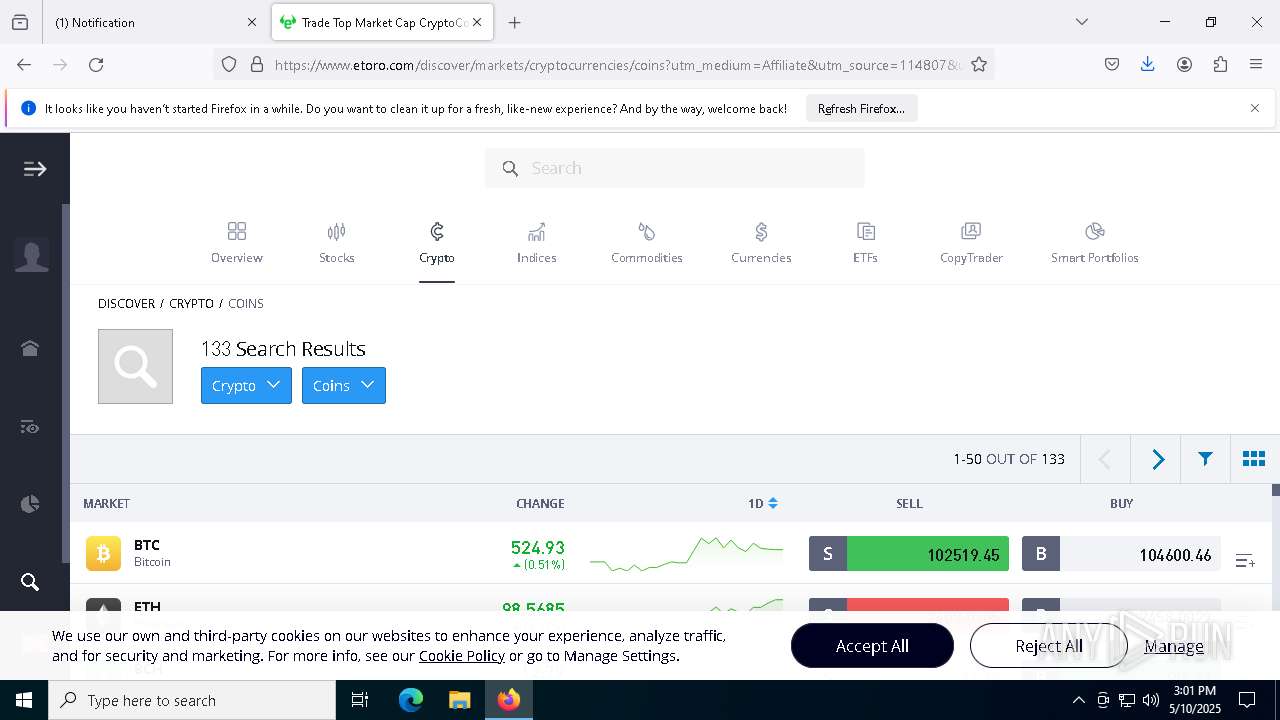1280x720 pixels.
Task: Click the Bitcoin coin logo
Action: pos(103,553)
